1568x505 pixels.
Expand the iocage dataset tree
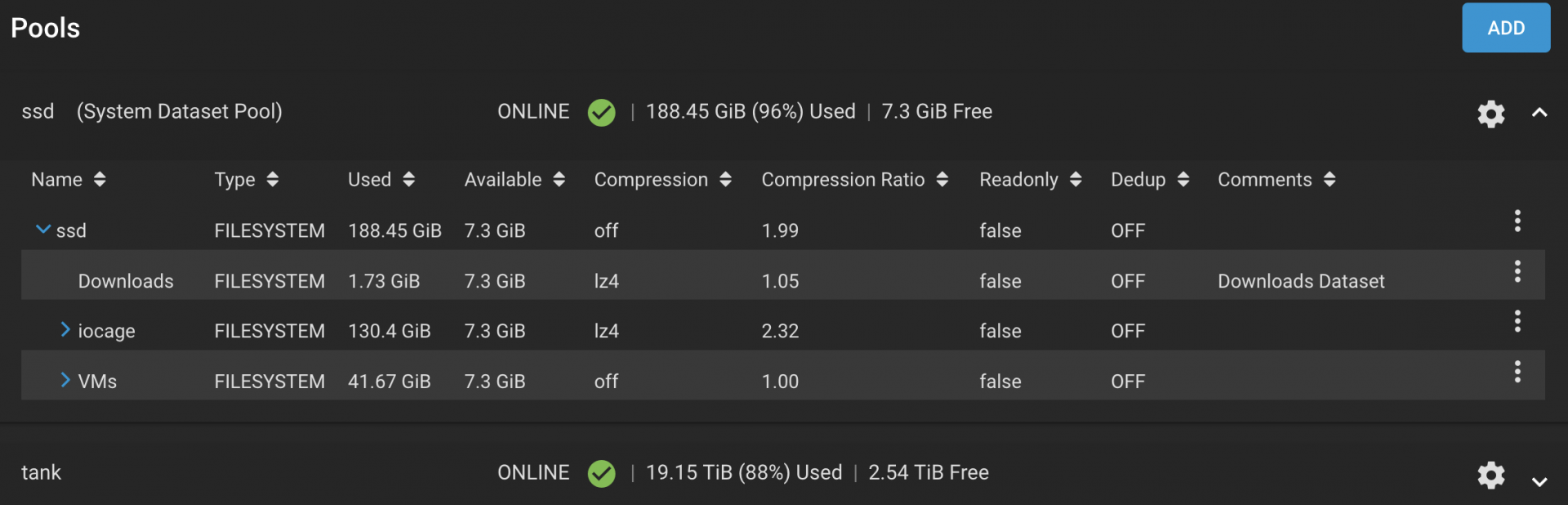pyautogui.click(x=65, y=329)
